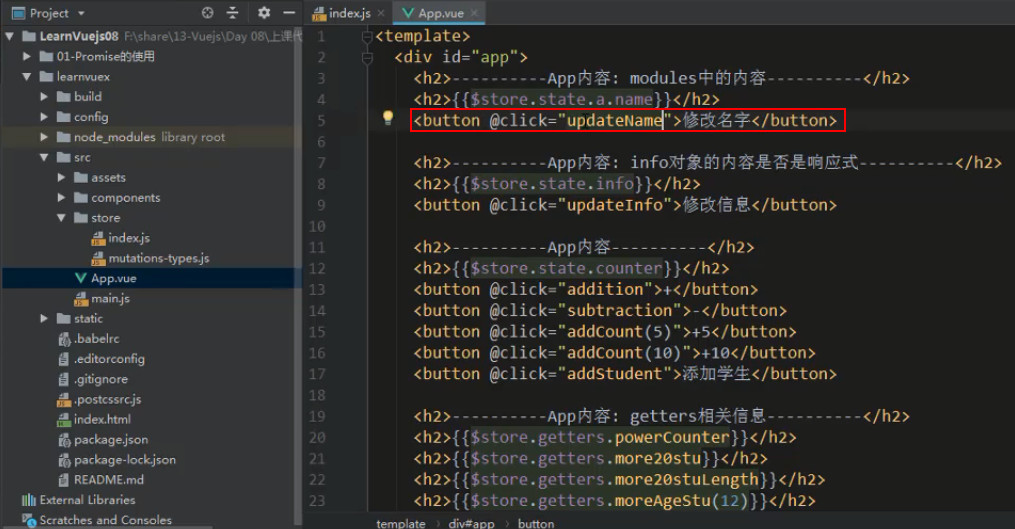The height and width of the screenshot is (529, 1015).
Task: Click the Project tool window title
Action: (49, 13)
